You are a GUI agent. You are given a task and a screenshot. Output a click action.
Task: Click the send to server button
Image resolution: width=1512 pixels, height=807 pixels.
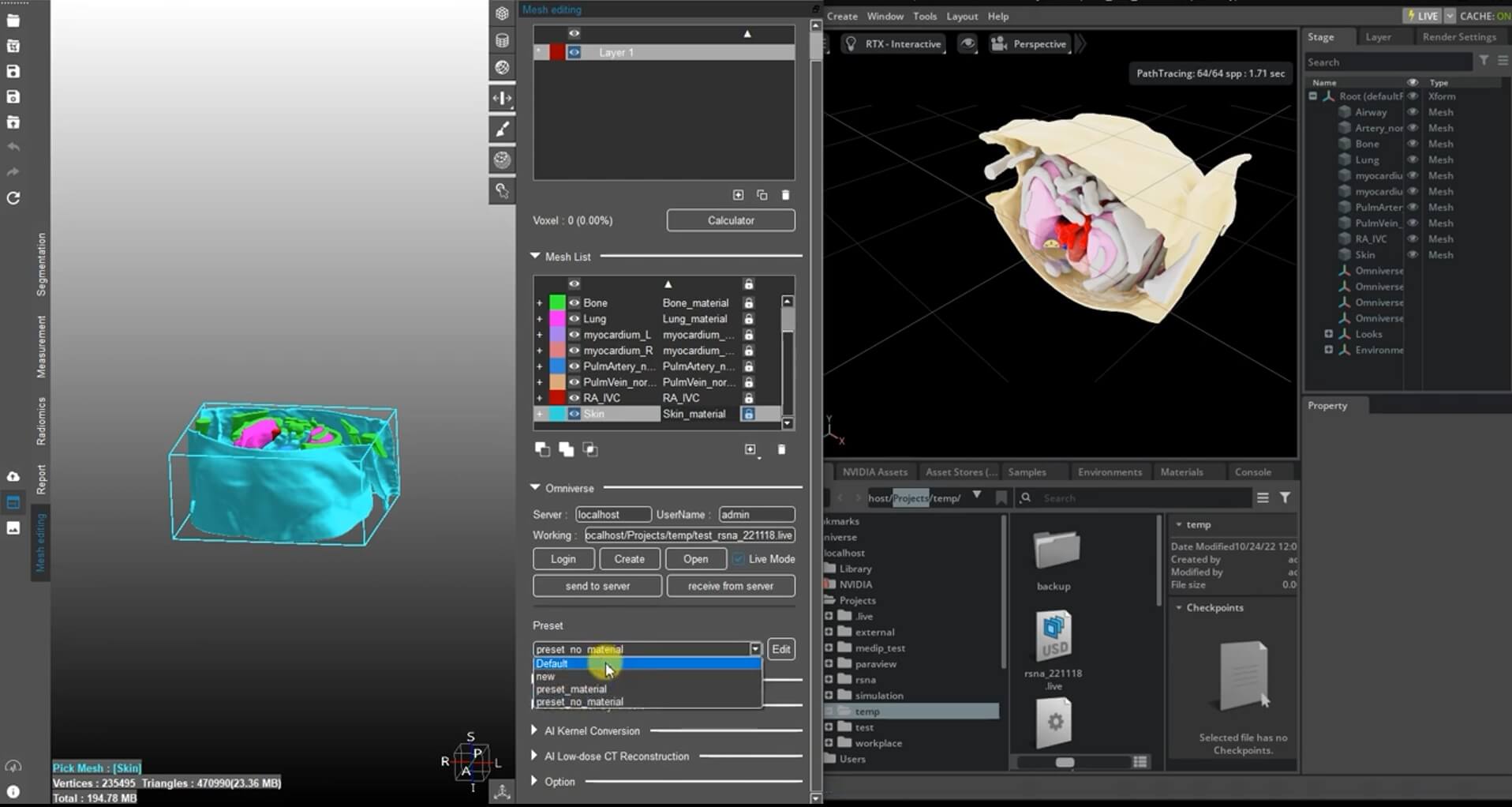[597, 586]
